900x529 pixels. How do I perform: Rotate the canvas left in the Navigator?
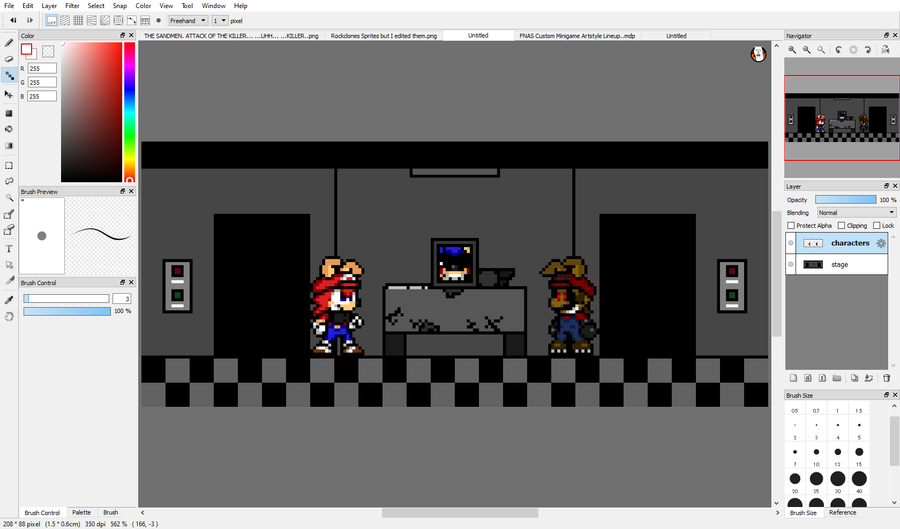pos(839,50)
